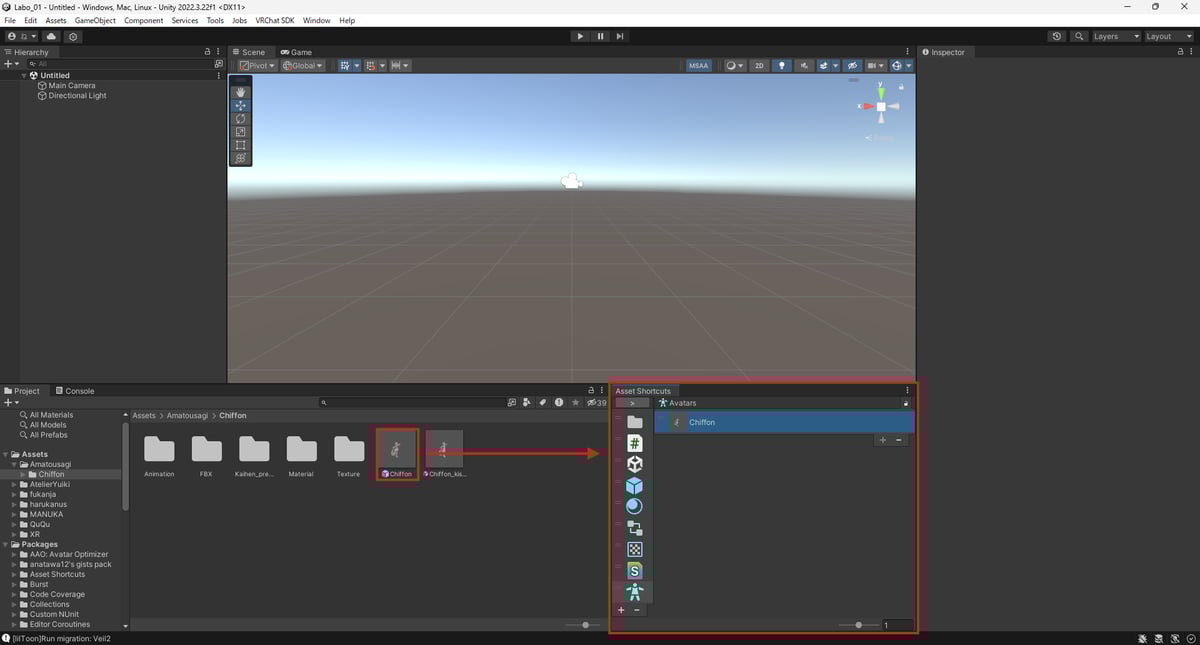Adjust the Asset Shortcuts size slider

[x=858, y=625]
